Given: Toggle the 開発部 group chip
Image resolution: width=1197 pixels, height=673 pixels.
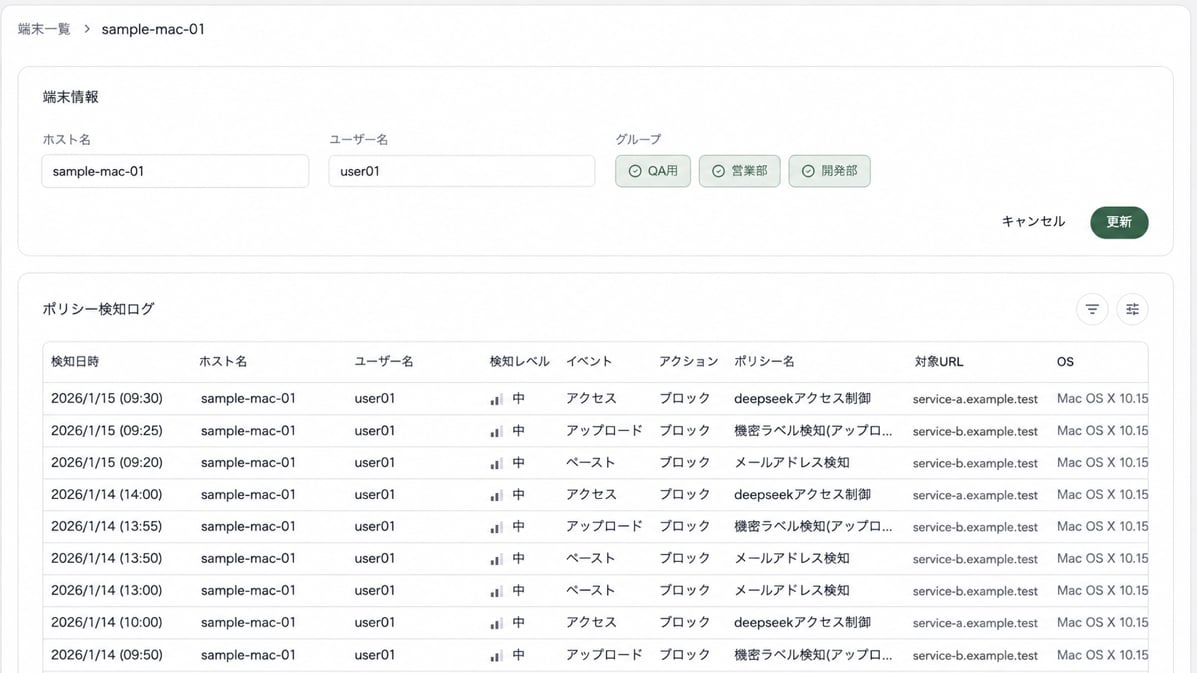Looking at the screenshot, I should [829, 171].
